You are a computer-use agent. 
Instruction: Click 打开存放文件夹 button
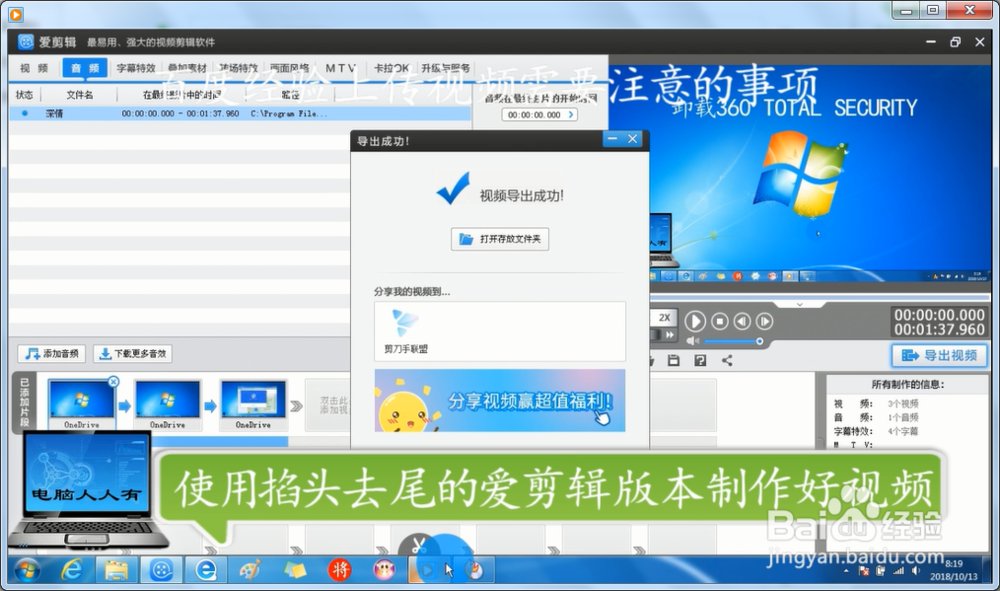point(500,239)
